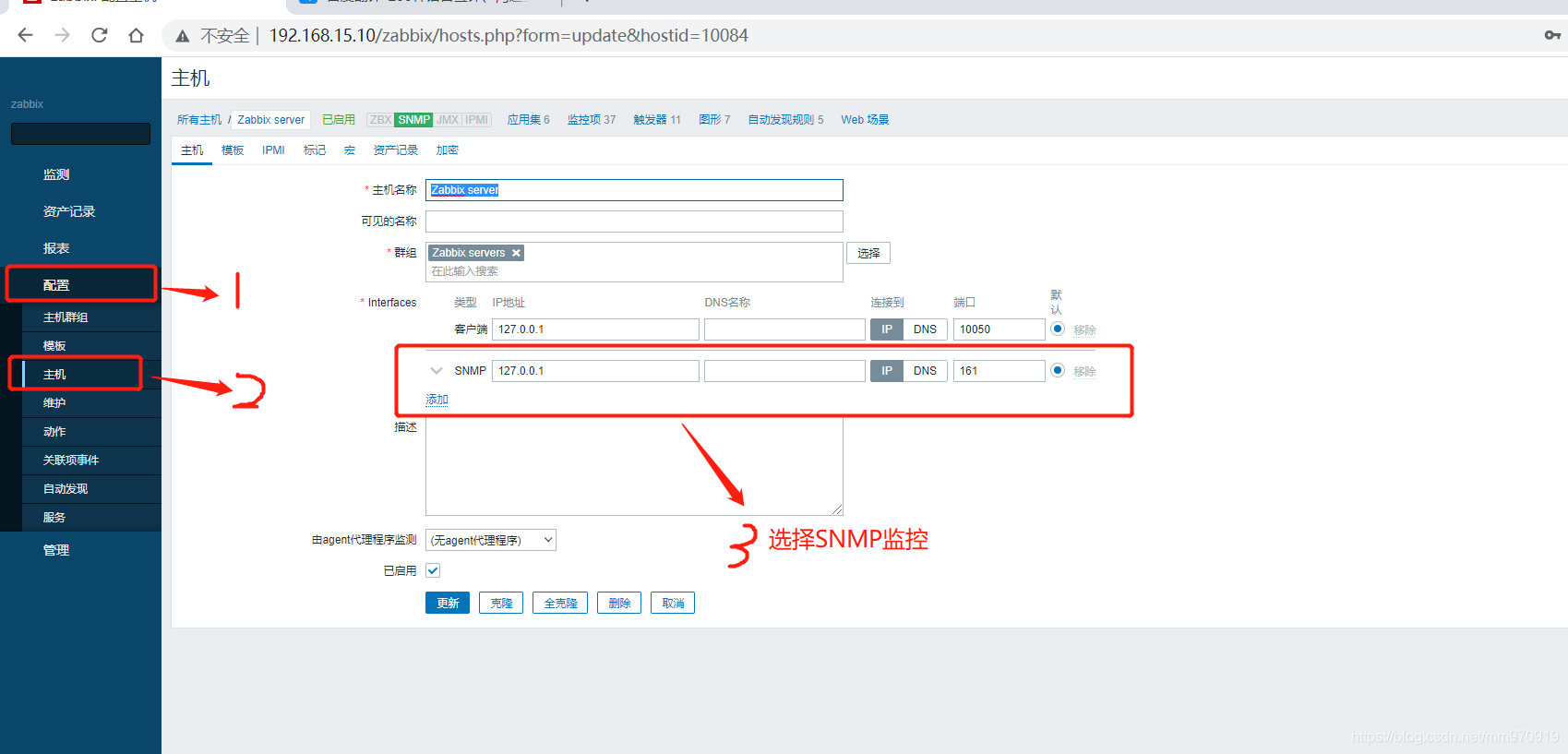Click the 已启用 status link
The height and width of the screenshot is (754, 1568).
[x=339, y=120]
